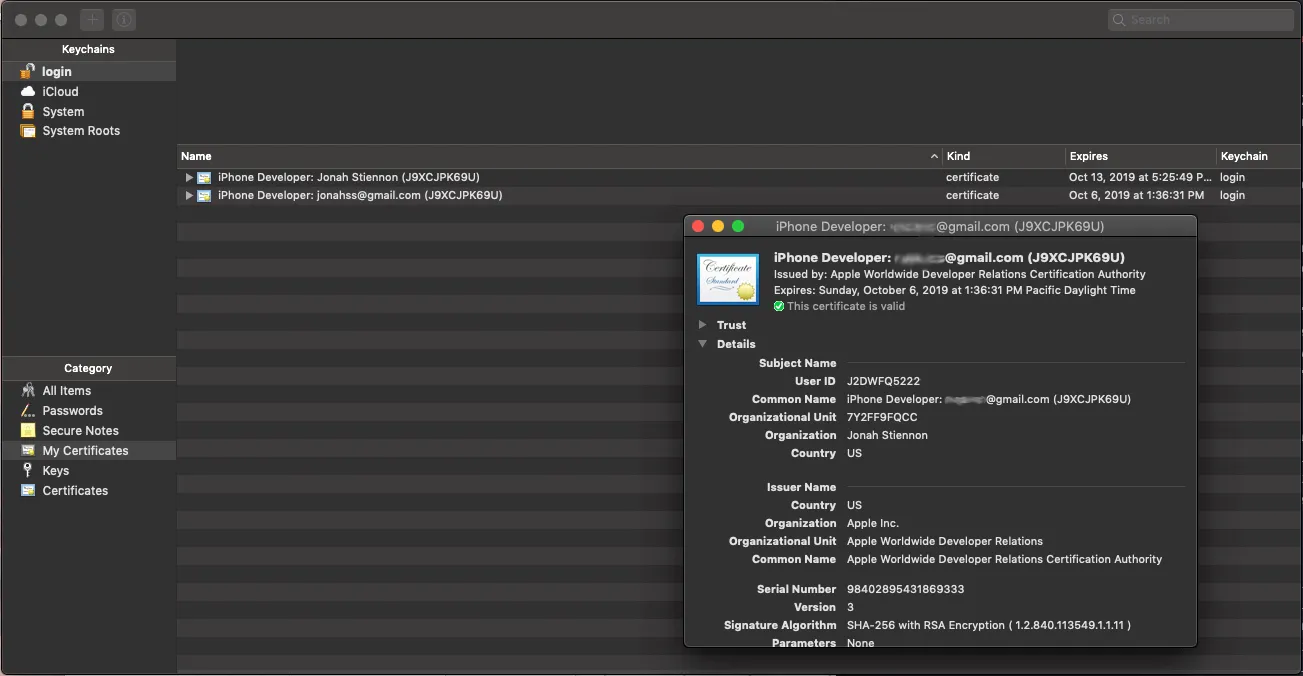
Task: Close the certificate details window
Action: point(699,226)
